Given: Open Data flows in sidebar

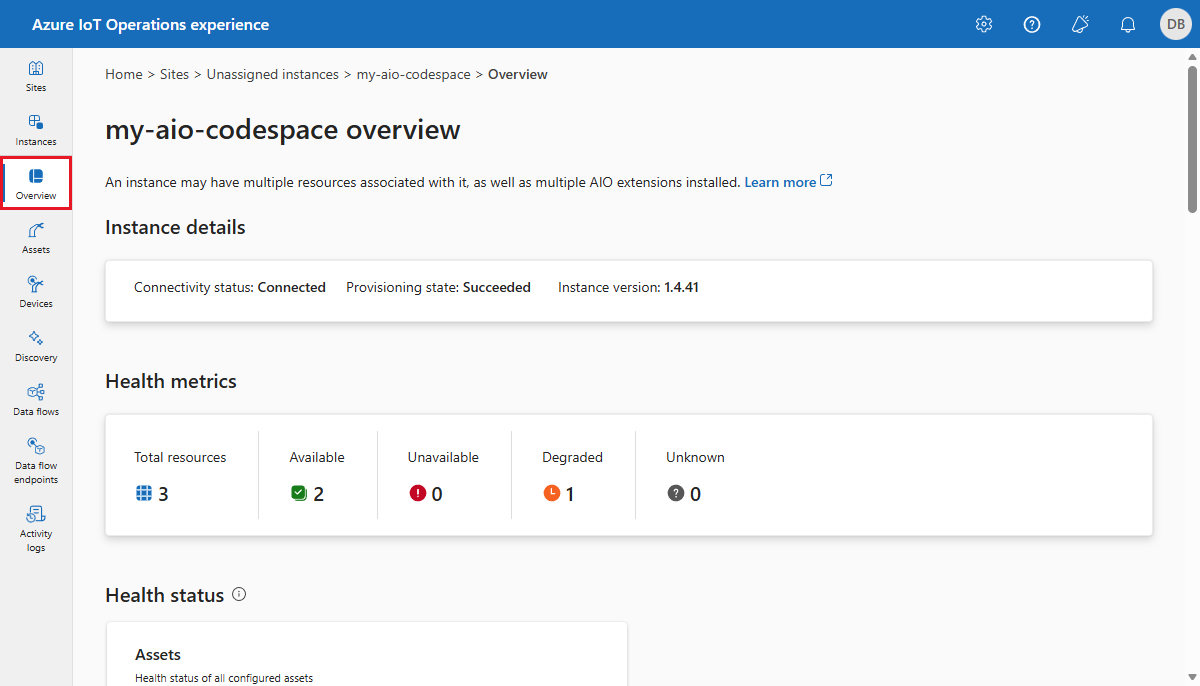Looking at the screenshot, I should (36, 400).
